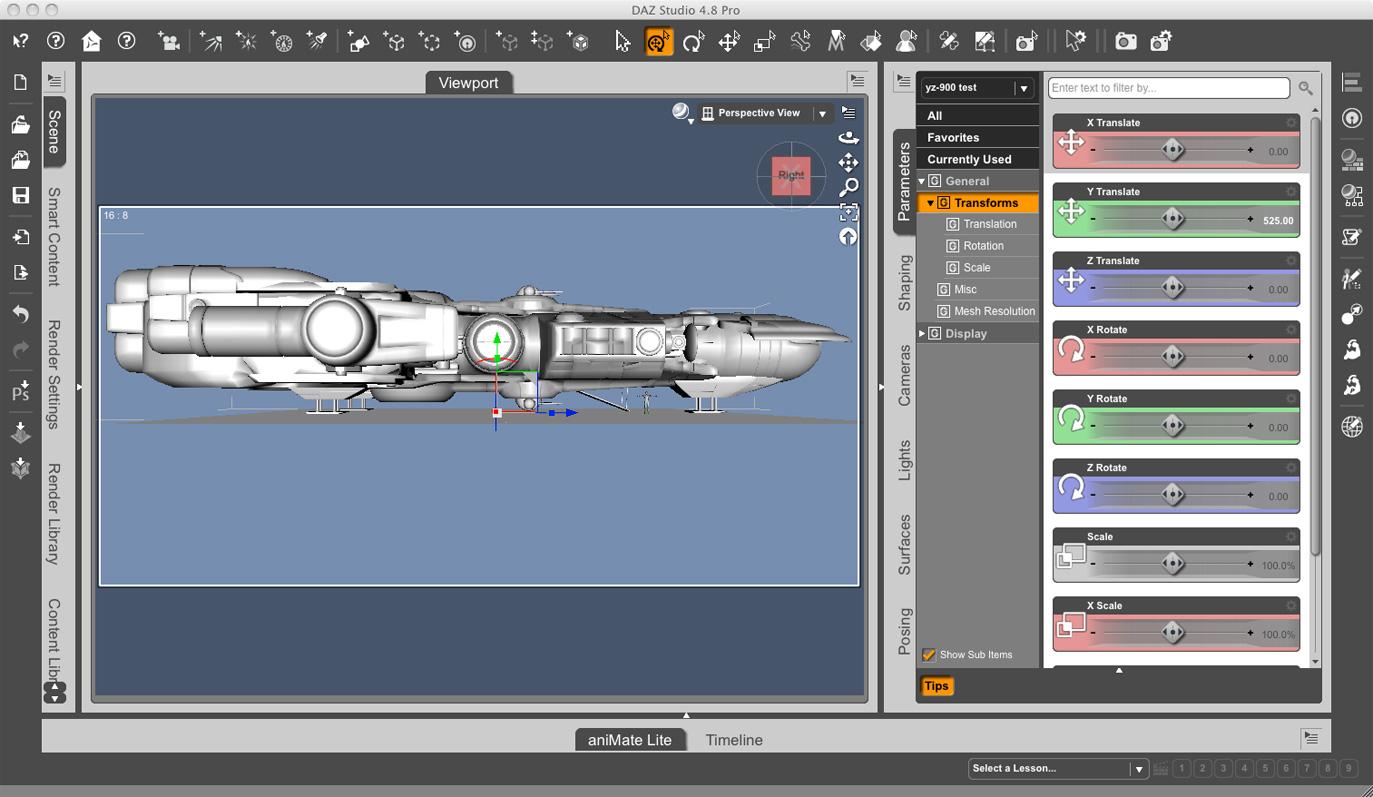Open the Joint Editor tool
Image resolution: width=1373 pixels, height=797 pixels.
[x=949, y=41]
